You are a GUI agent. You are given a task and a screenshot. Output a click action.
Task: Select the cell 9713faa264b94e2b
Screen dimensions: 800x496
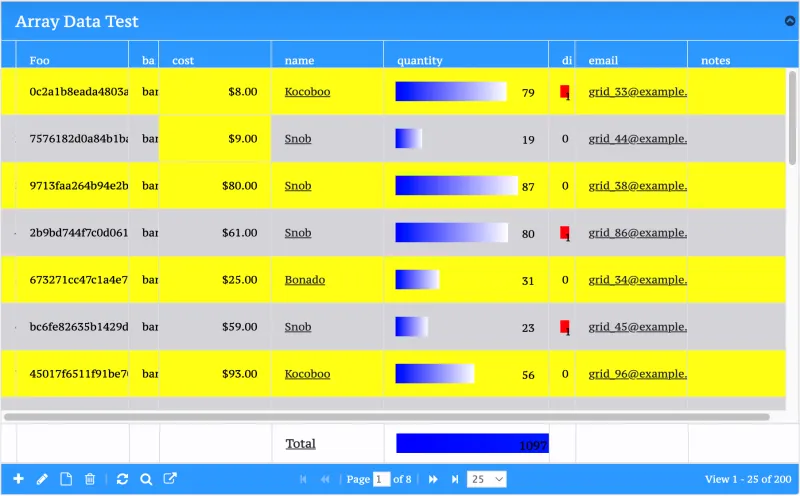coord(72,186)
